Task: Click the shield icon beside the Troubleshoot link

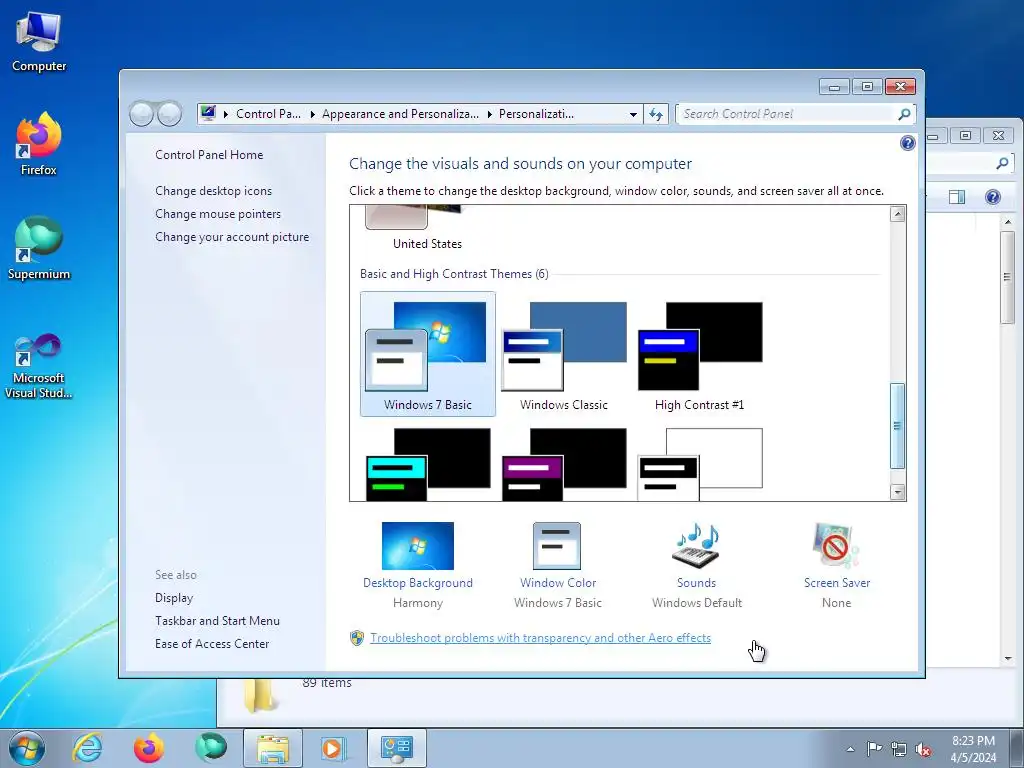Action: tap(357, 638)
